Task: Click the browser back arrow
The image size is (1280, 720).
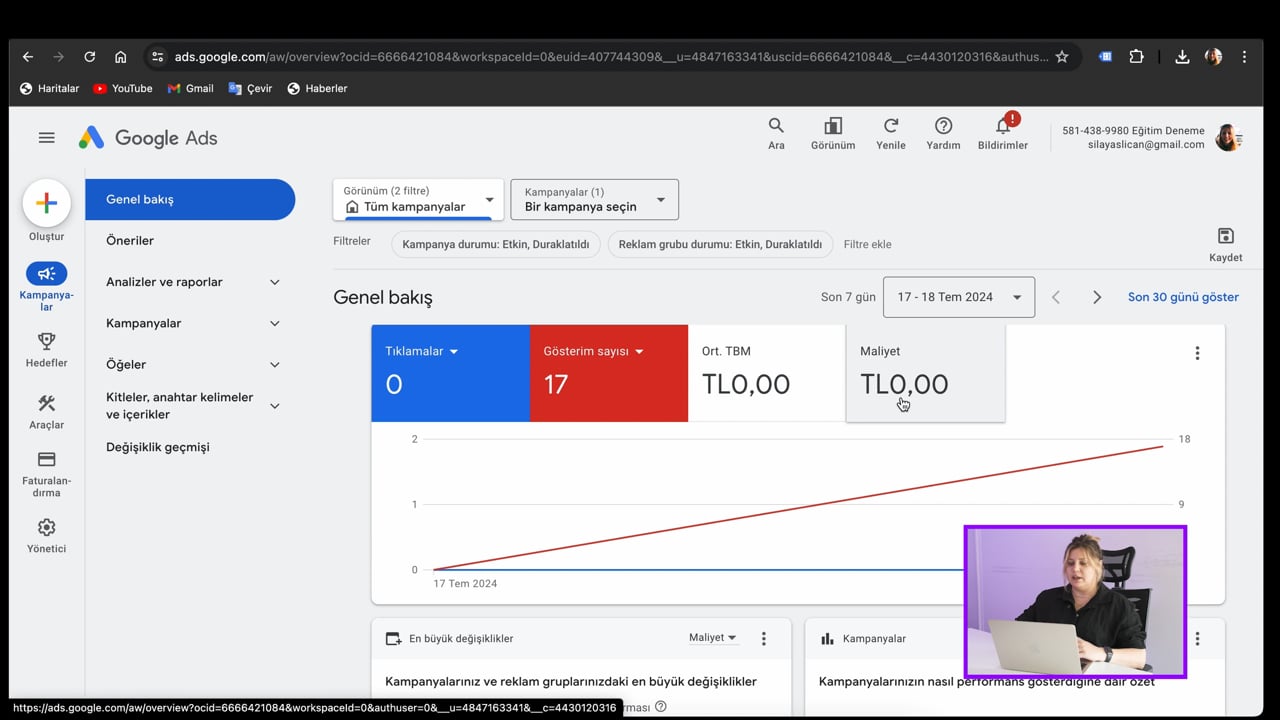Action: pyautogui.click(x=28, y=57)
